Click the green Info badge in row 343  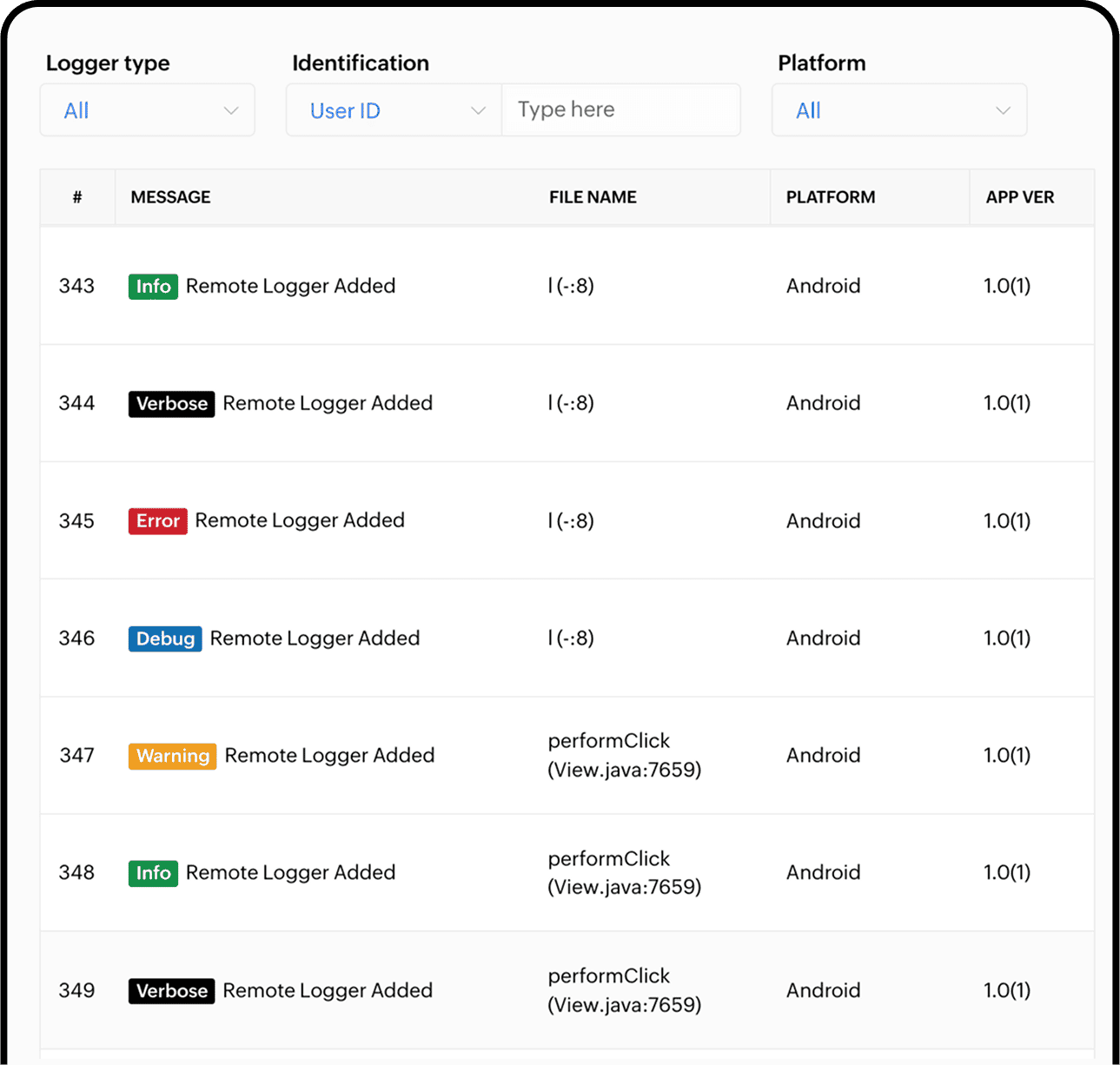point(153,287)
